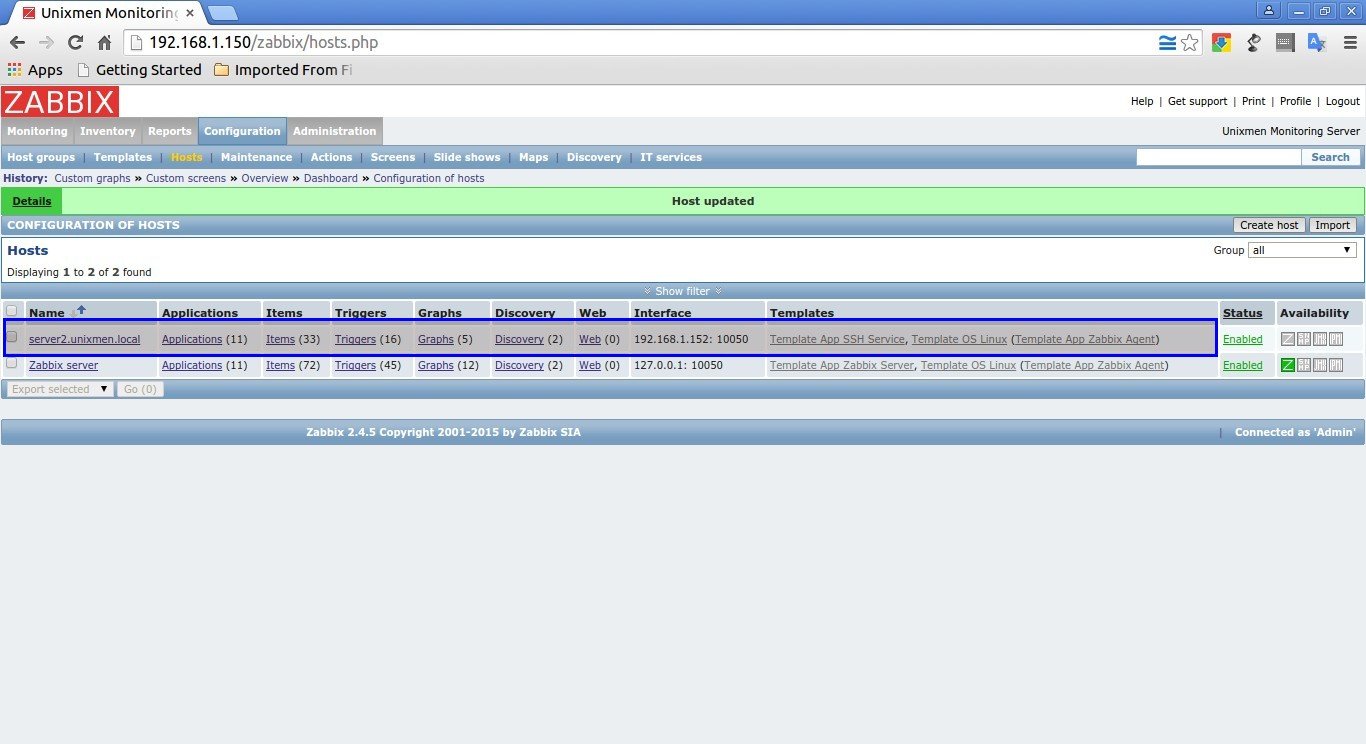The width and height of the screenshot is (1366, 744).
Task: Reload the page with refresh icon
Action: click(75, 43)
